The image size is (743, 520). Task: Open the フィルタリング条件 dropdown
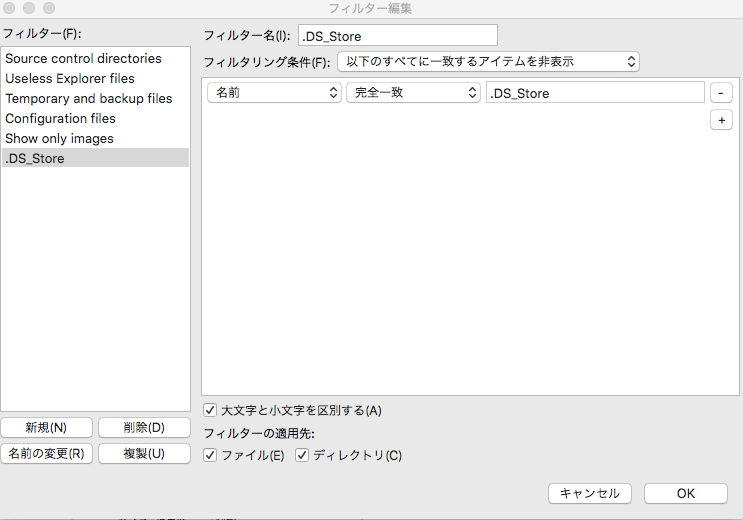click(x=488, y=62)
